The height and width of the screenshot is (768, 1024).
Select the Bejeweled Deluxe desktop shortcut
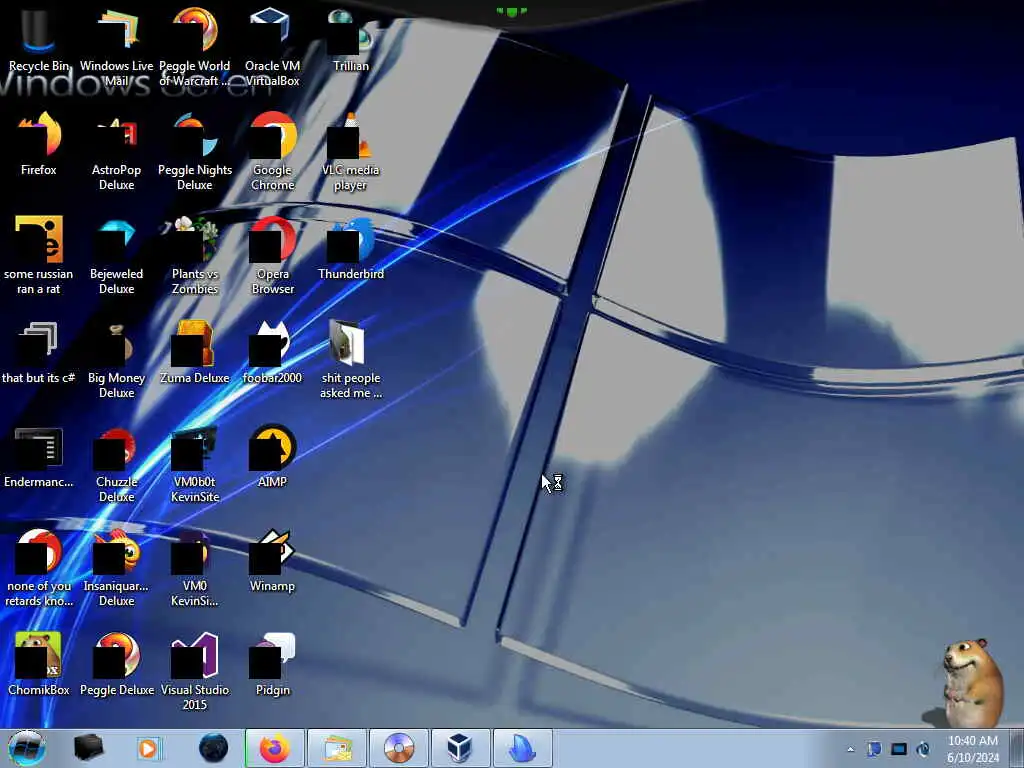[x=116, y=255]
